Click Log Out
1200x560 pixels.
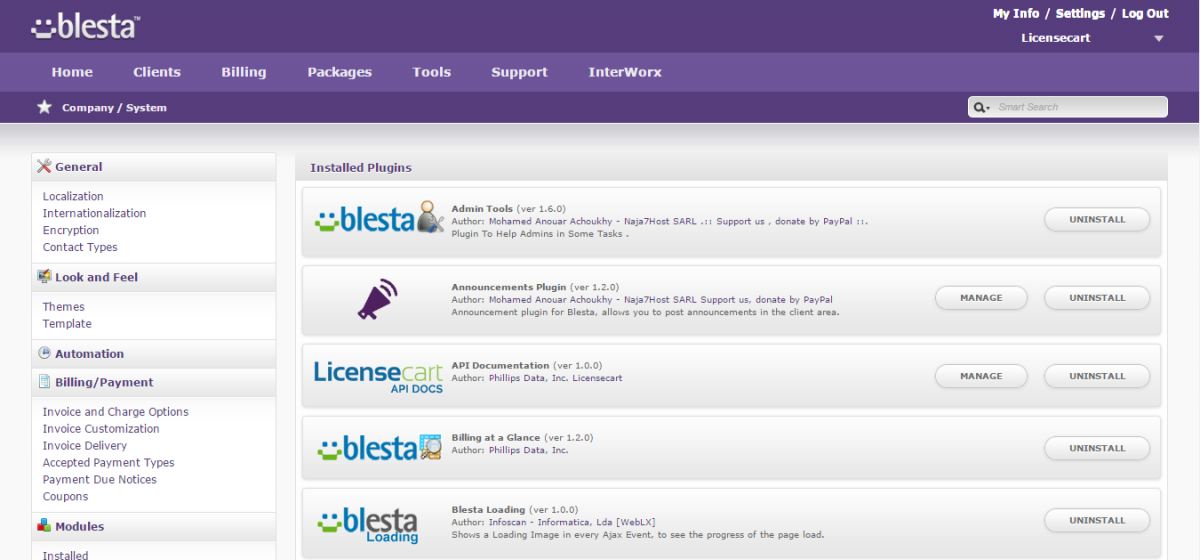(1145, 13)
